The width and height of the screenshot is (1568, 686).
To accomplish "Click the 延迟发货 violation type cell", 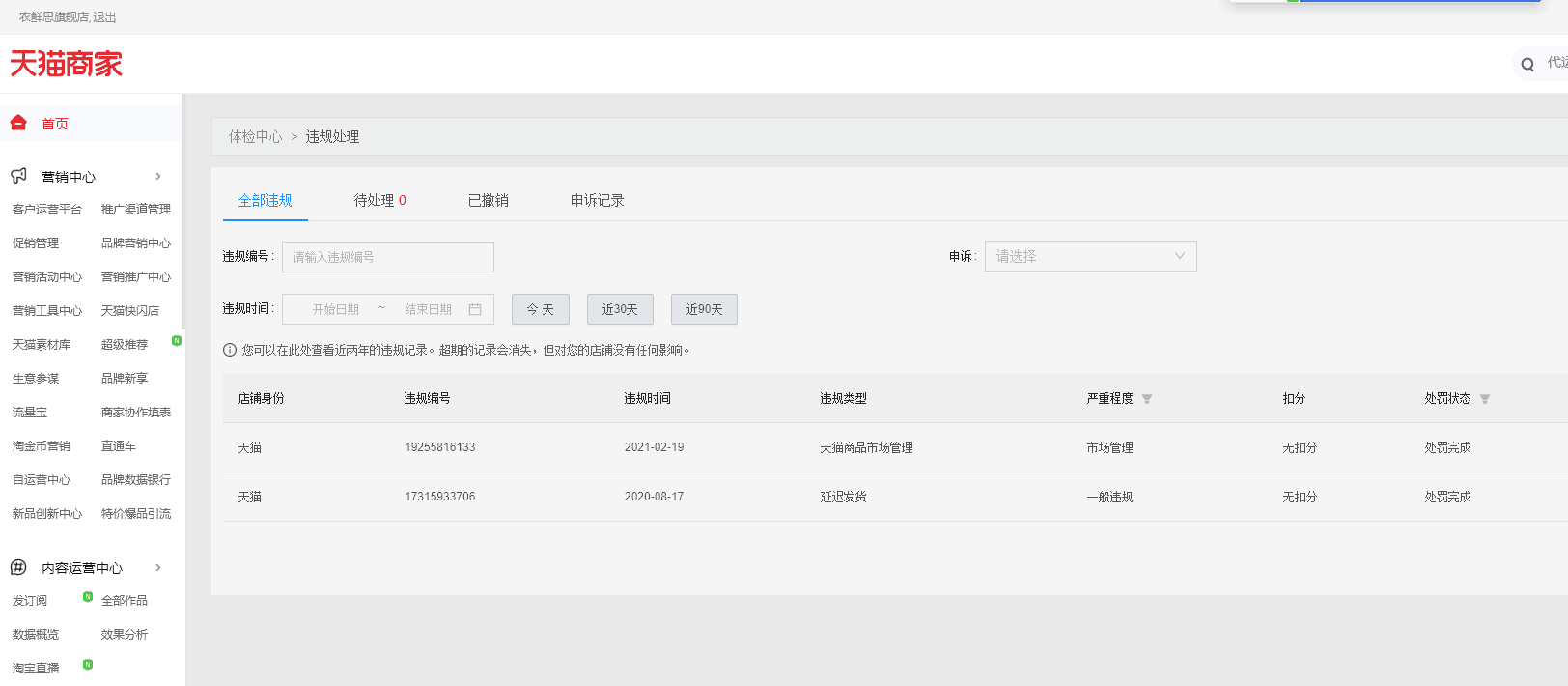I will tap(844, 497).
